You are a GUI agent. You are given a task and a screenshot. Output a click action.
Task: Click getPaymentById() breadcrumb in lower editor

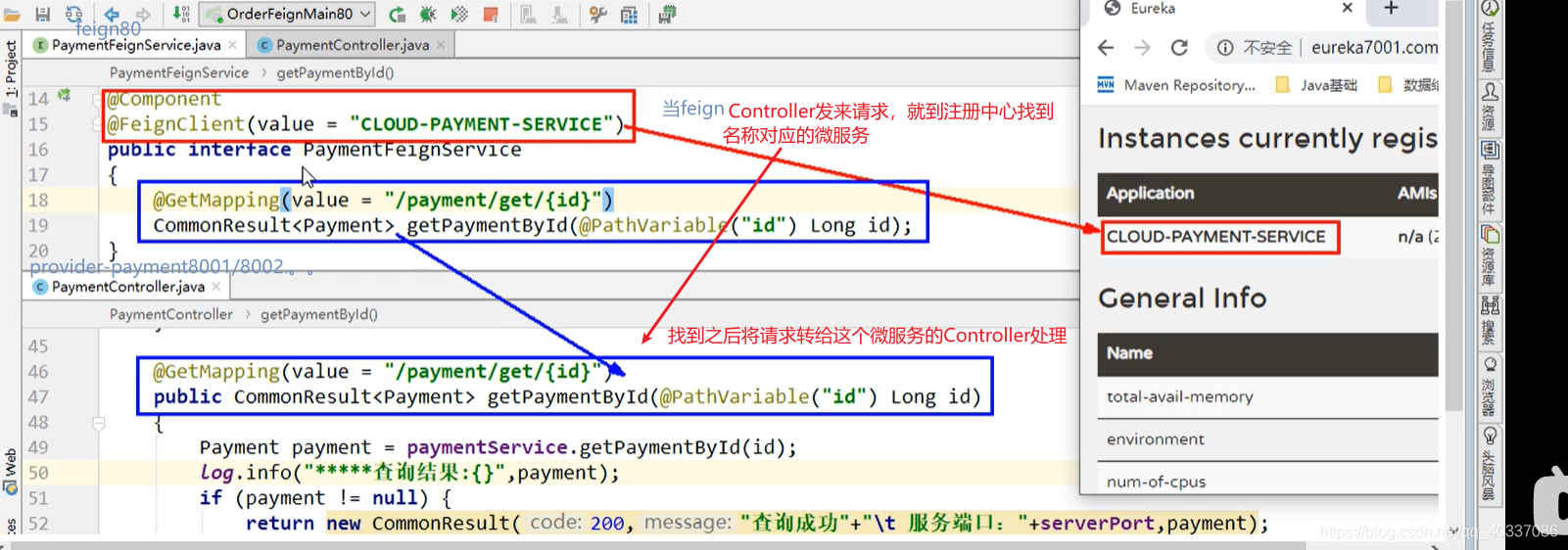[x=319, y=314]
